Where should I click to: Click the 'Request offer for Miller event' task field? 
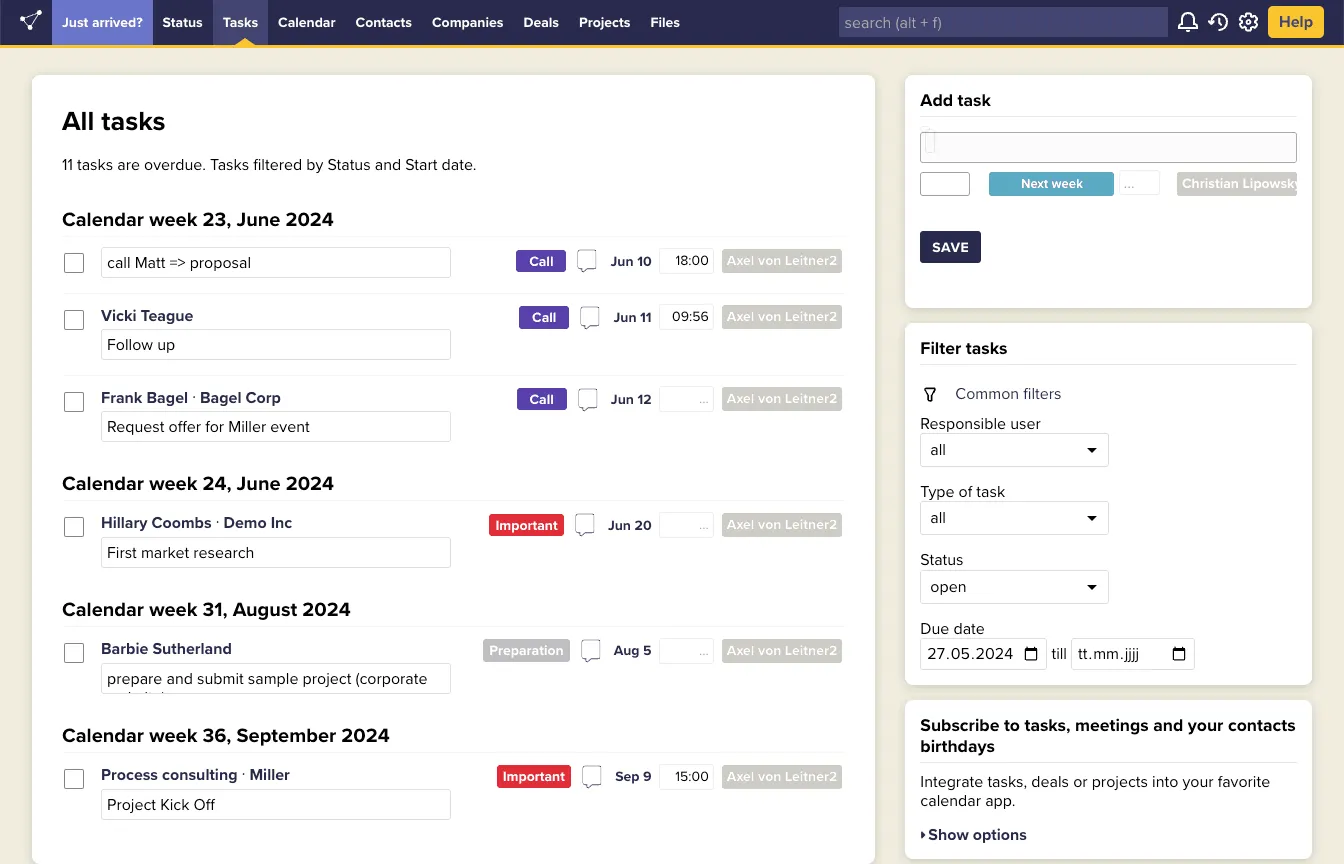pos(276,427)
